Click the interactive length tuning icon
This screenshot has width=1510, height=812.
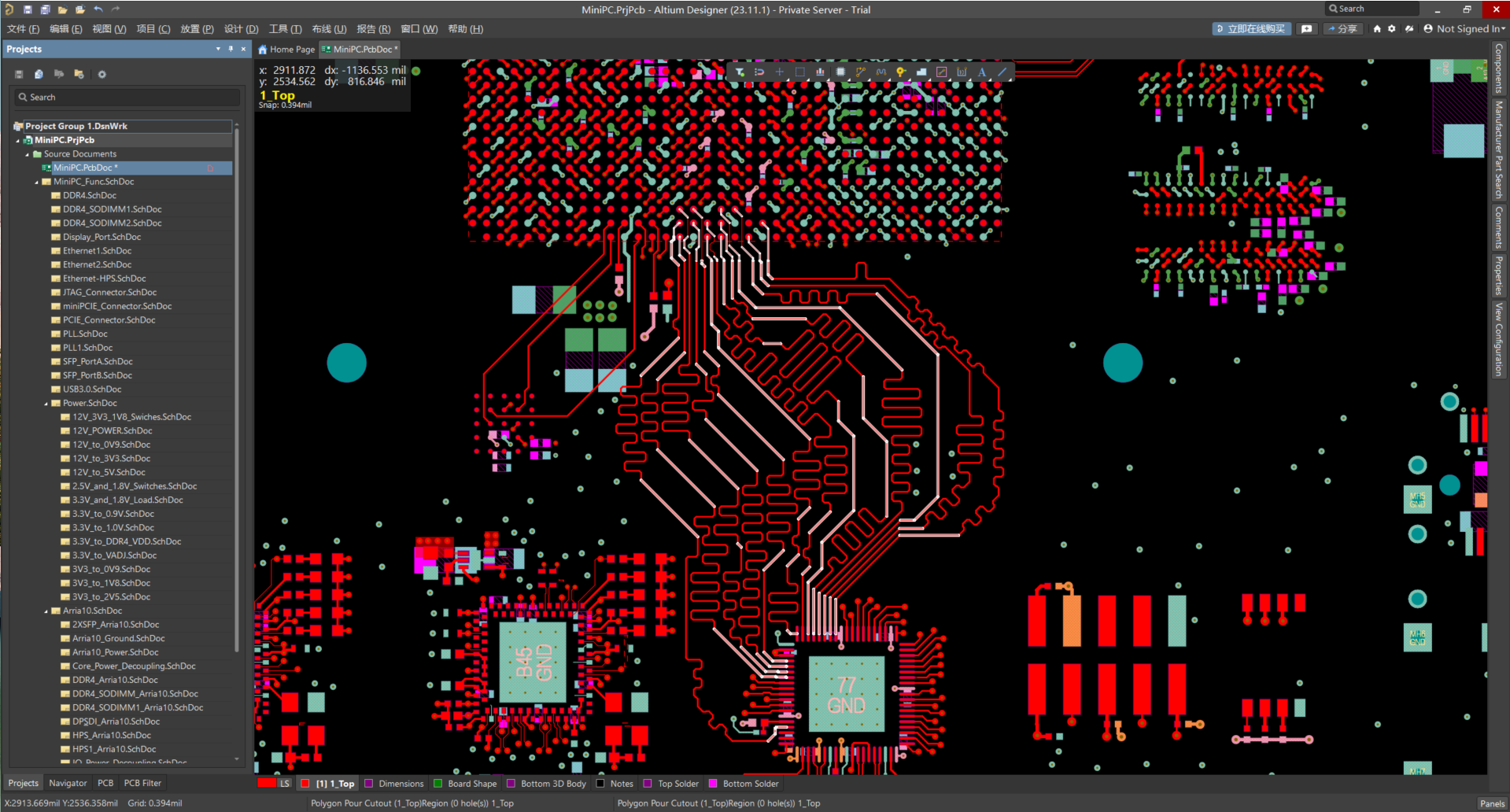[881, 72]
